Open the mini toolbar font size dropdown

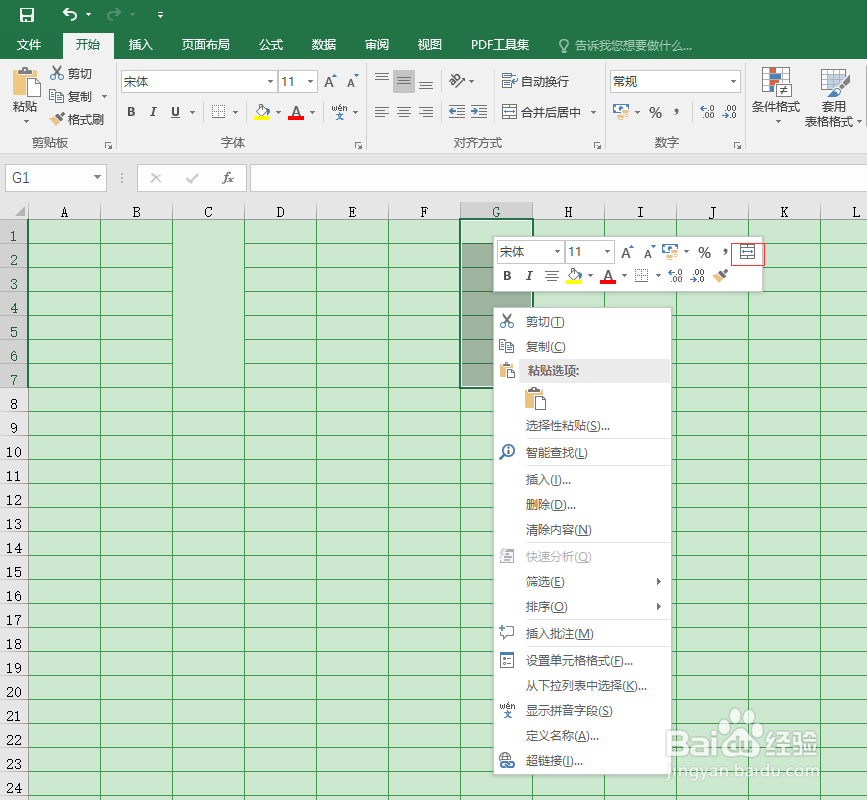(x=607, y=252)
